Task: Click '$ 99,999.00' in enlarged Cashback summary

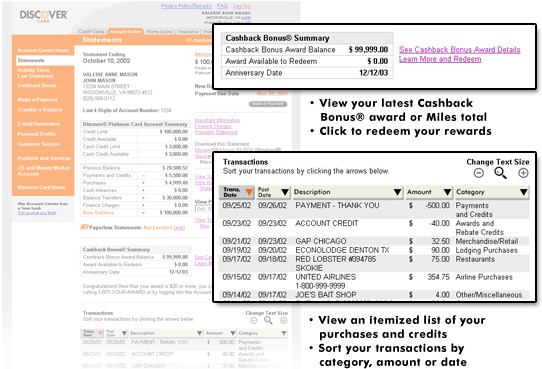Action: point(368,50)
